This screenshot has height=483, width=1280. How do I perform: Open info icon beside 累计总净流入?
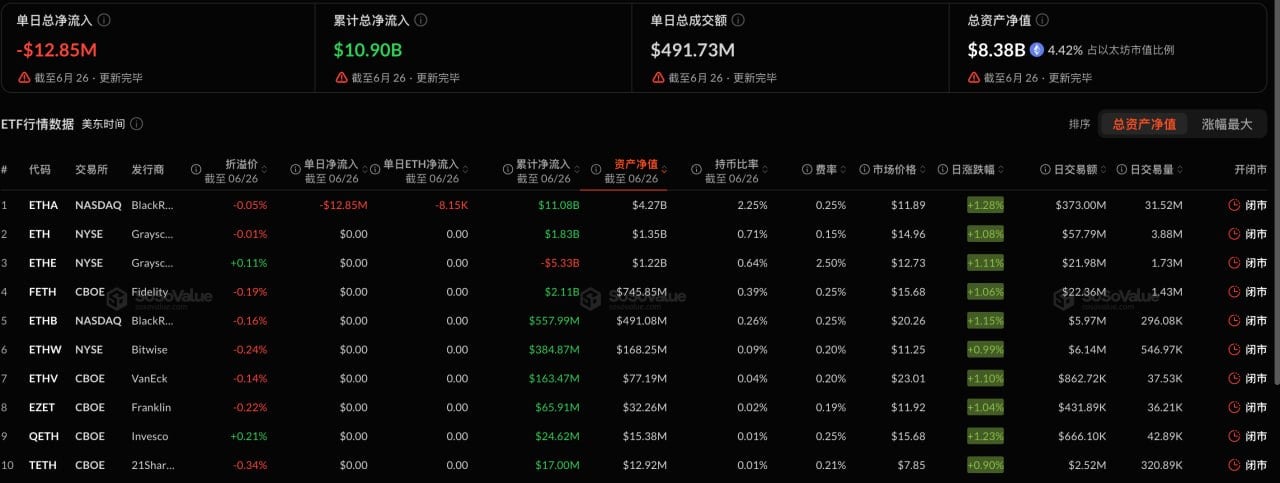(x=421, y=20)
